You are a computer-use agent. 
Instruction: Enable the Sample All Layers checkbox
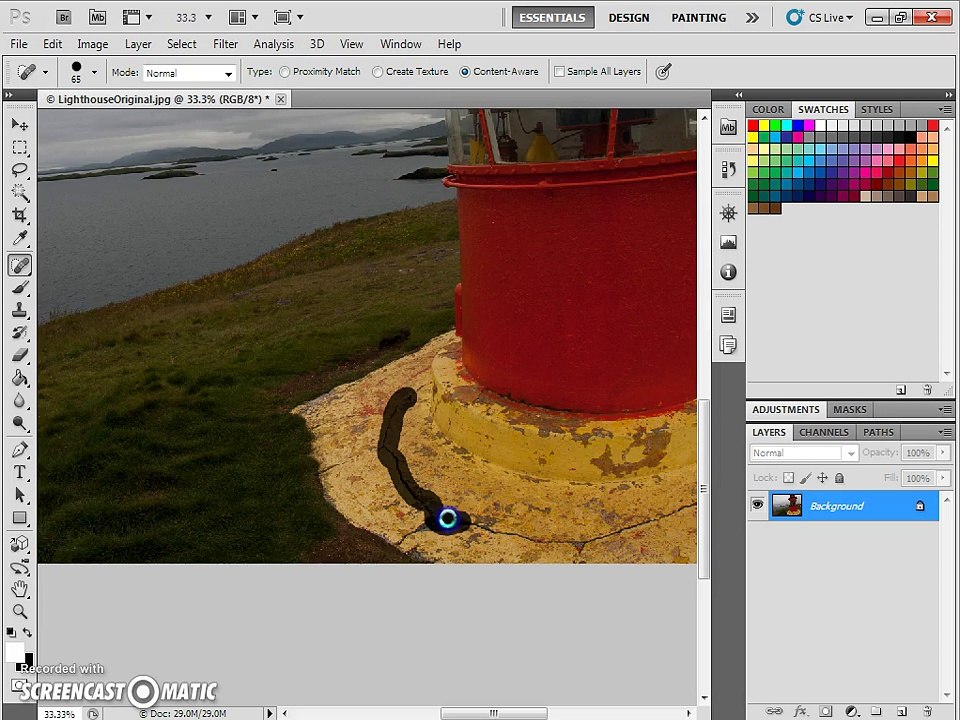[x=559, y=72]
